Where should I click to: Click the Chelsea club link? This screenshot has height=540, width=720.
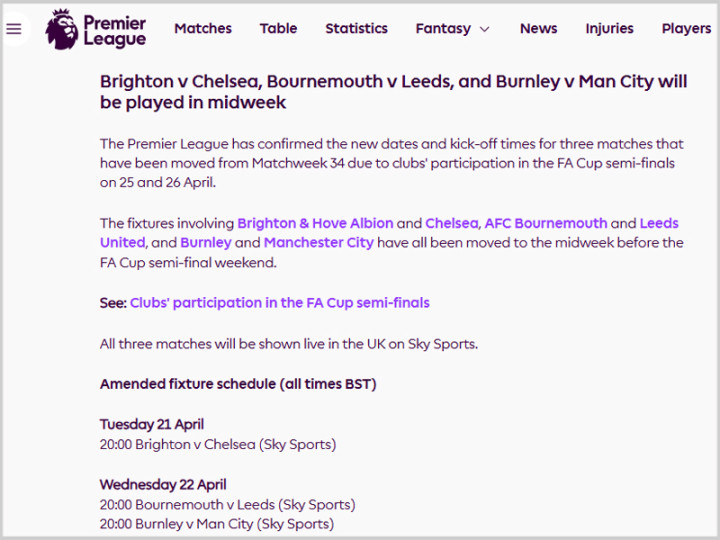point(452,223)
